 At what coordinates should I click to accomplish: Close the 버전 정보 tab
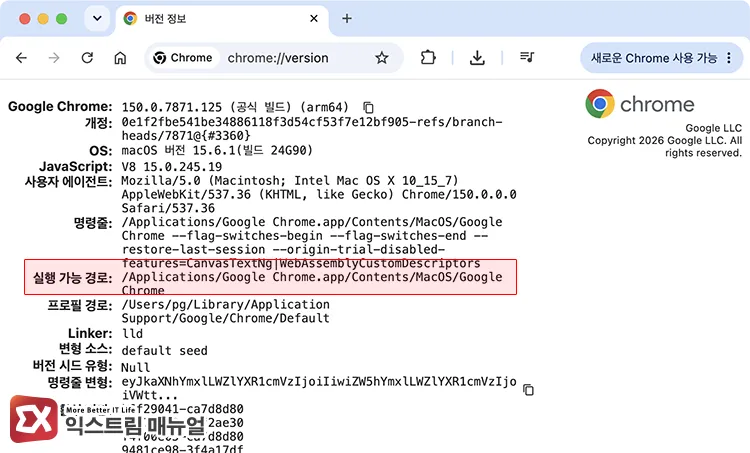(x=314, y=19)
